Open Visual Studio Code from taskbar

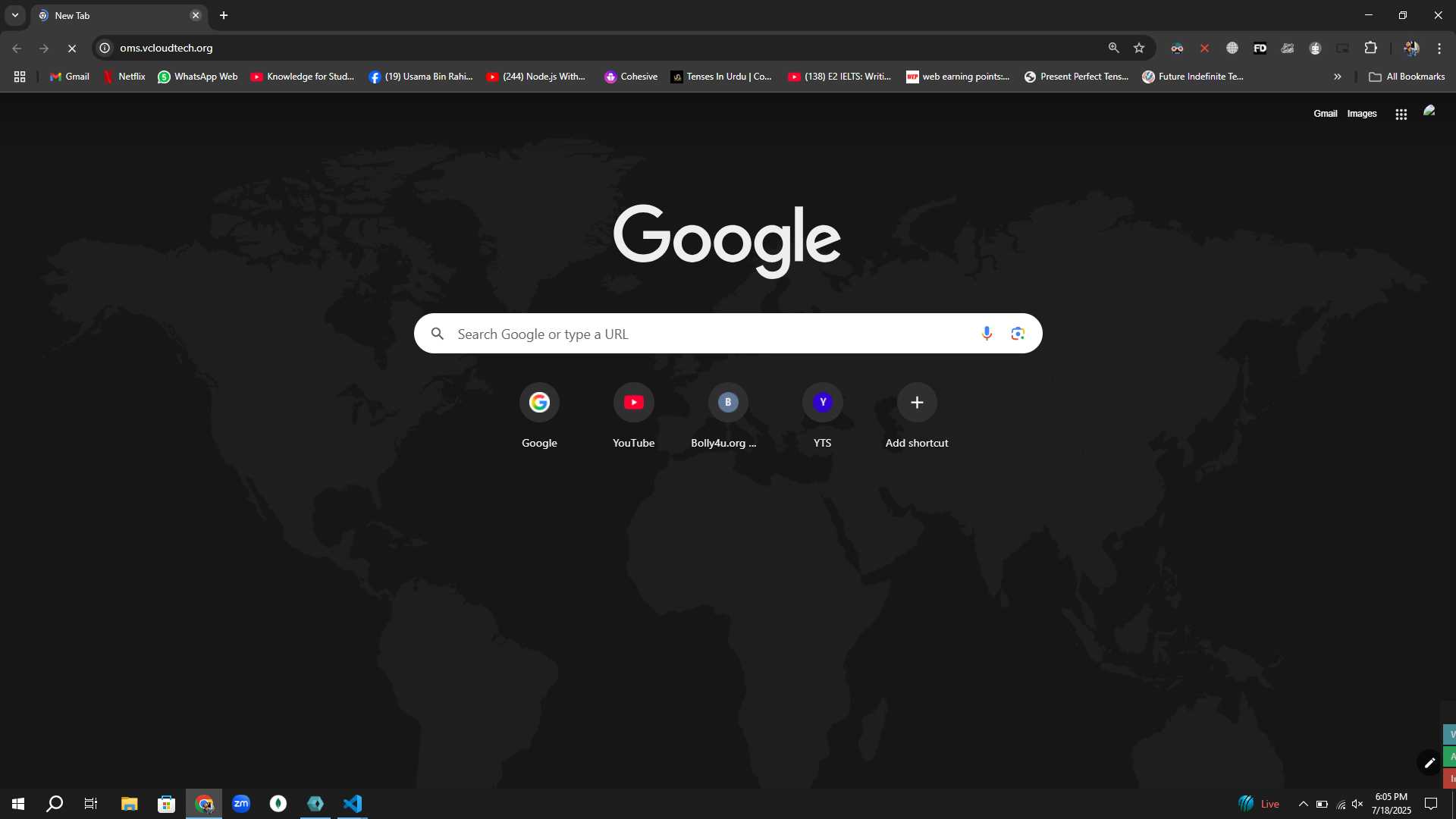point(353,804)
